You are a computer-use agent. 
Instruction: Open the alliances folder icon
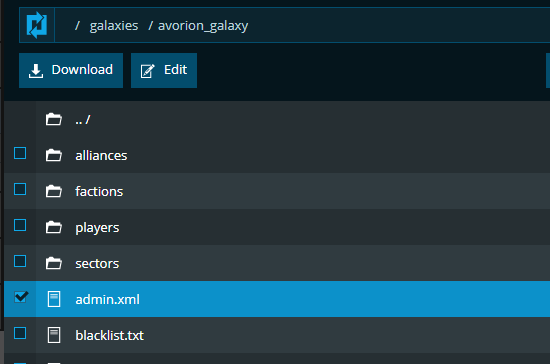[x=54, y=155]
